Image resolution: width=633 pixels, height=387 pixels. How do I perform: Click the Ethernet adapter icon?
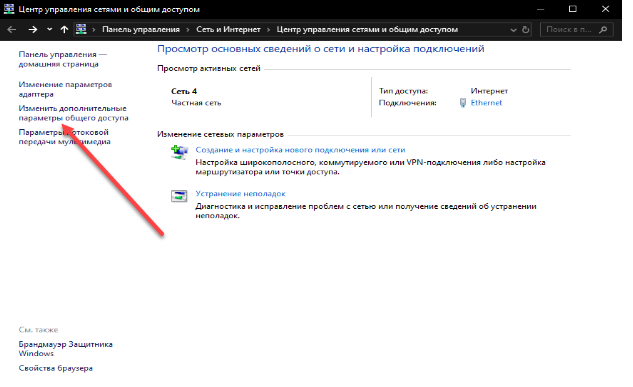click(x=463, y=103)
